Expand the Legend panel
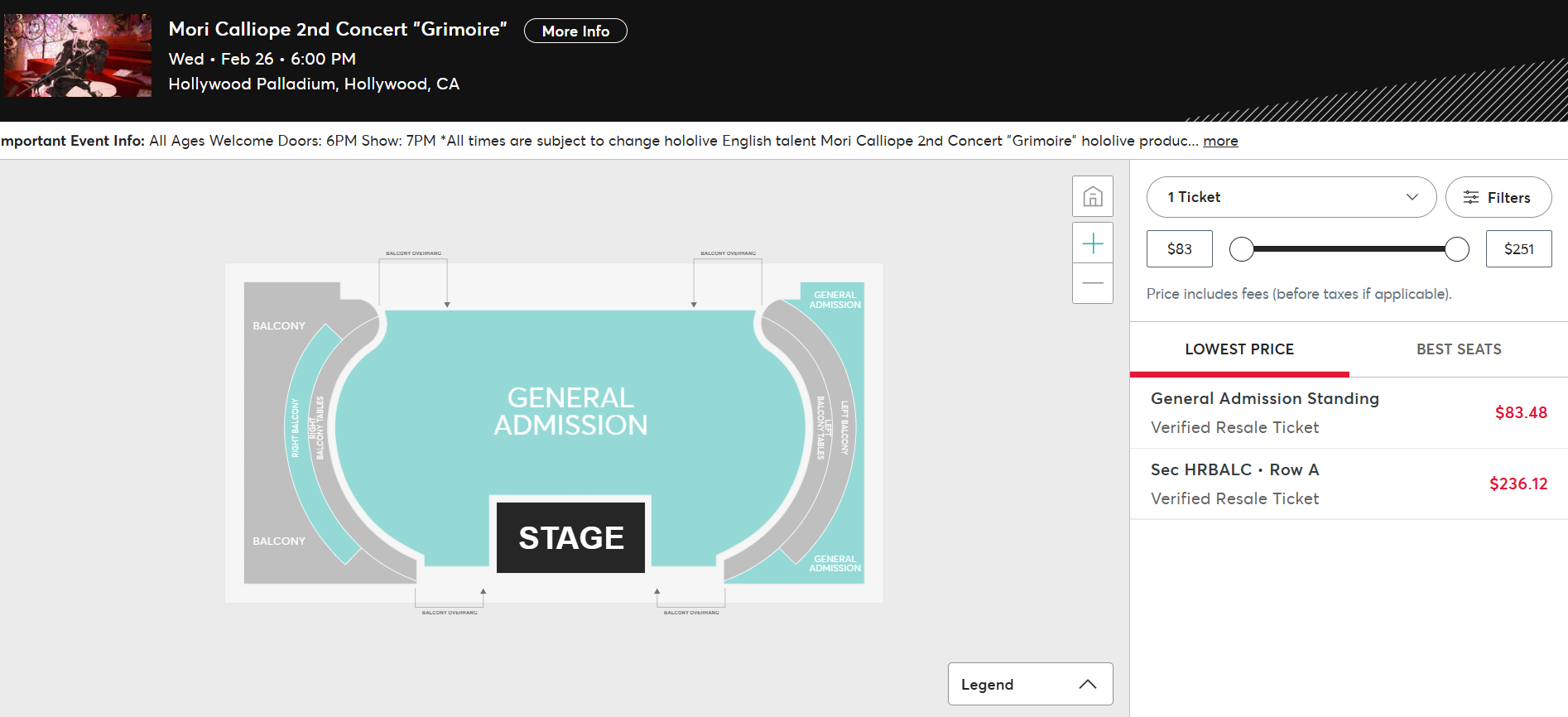The width and height of the screenshot is (1568, 717). [1030, 684]
